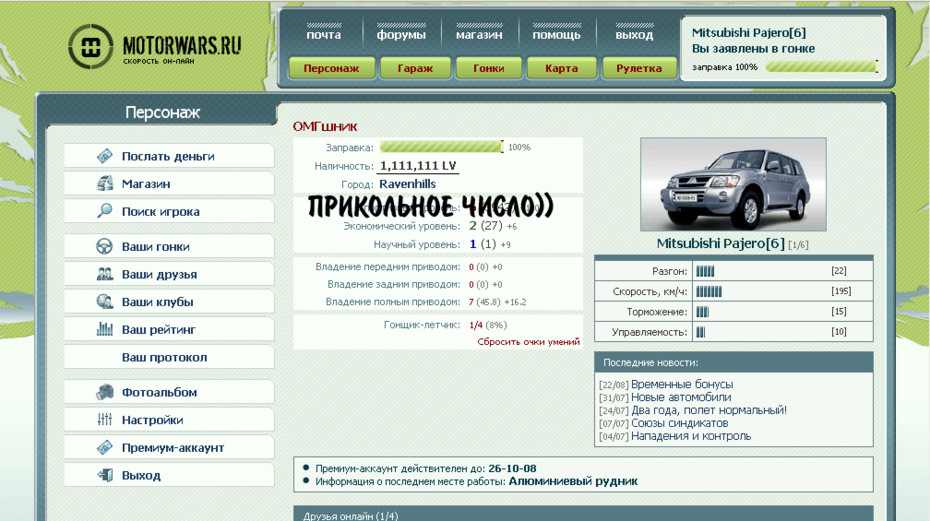Click the Mitsubishi Pajero[6] header car name
930x521 pixels.
pos(749,33)
